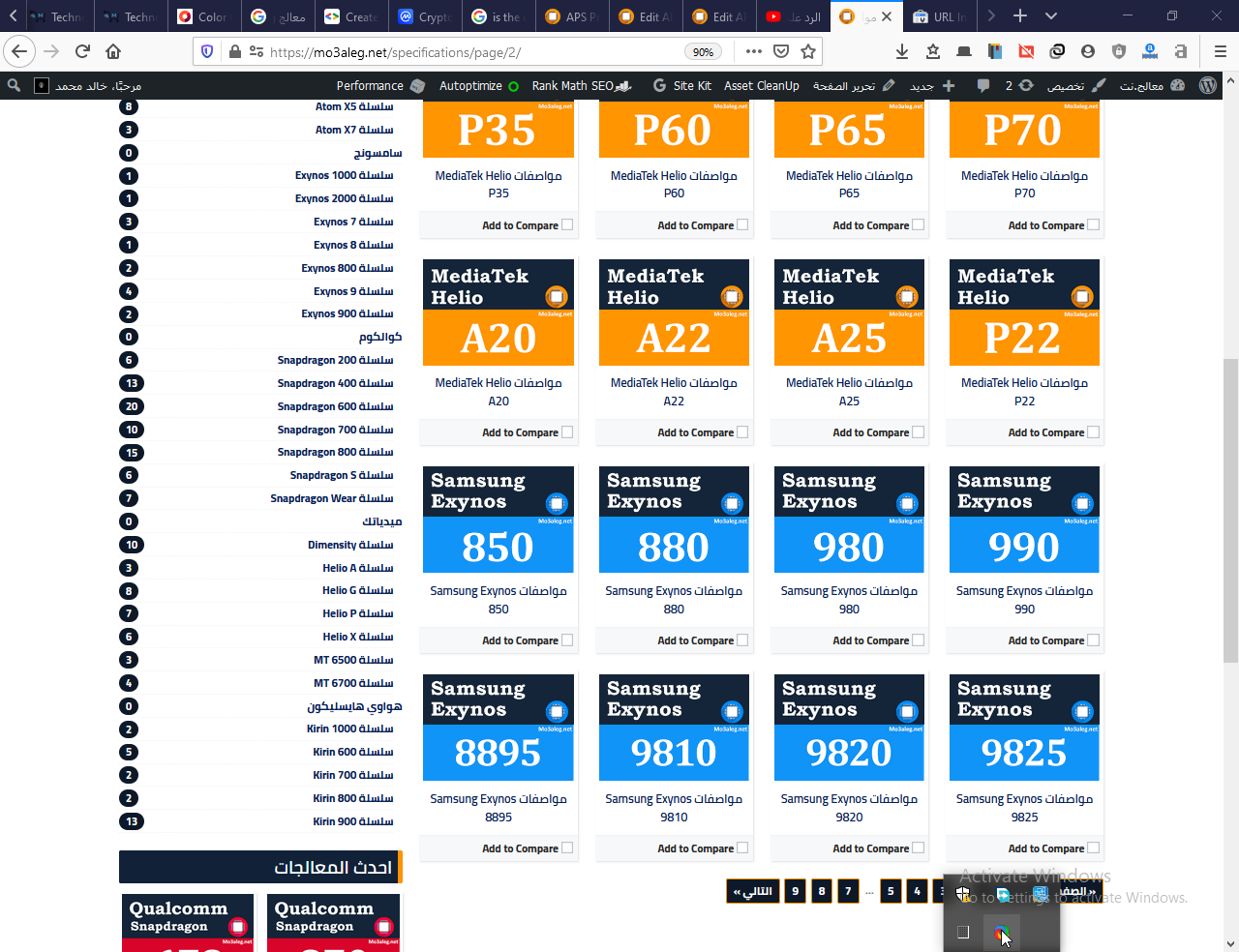The width and height of the screenshot is (1239, 952).
Task: Check Add to Compare for Helio A25
Action: pos(918,432)
